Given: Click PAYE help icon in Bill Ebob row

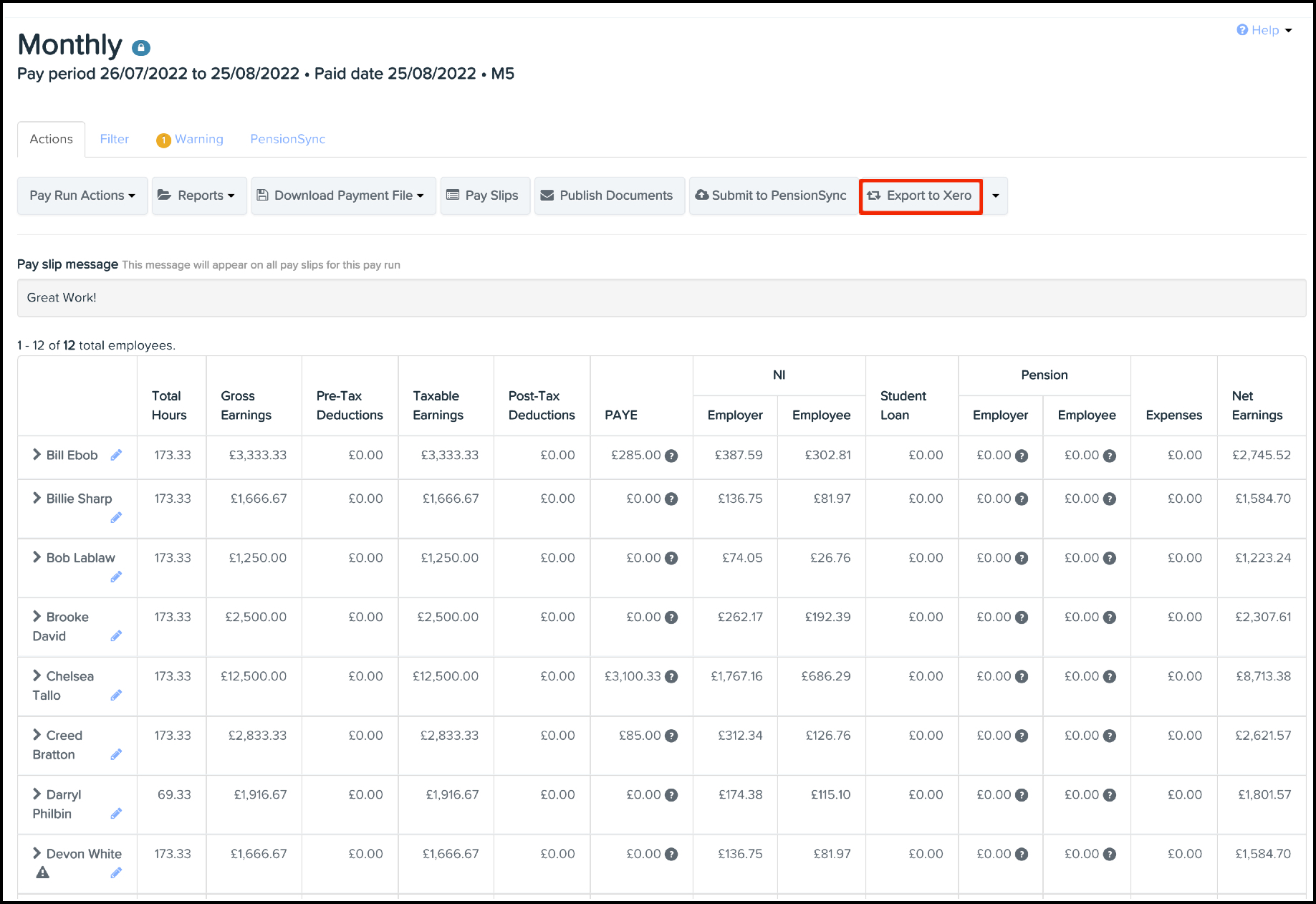Looking at the screenshot, I should [671, 456].
